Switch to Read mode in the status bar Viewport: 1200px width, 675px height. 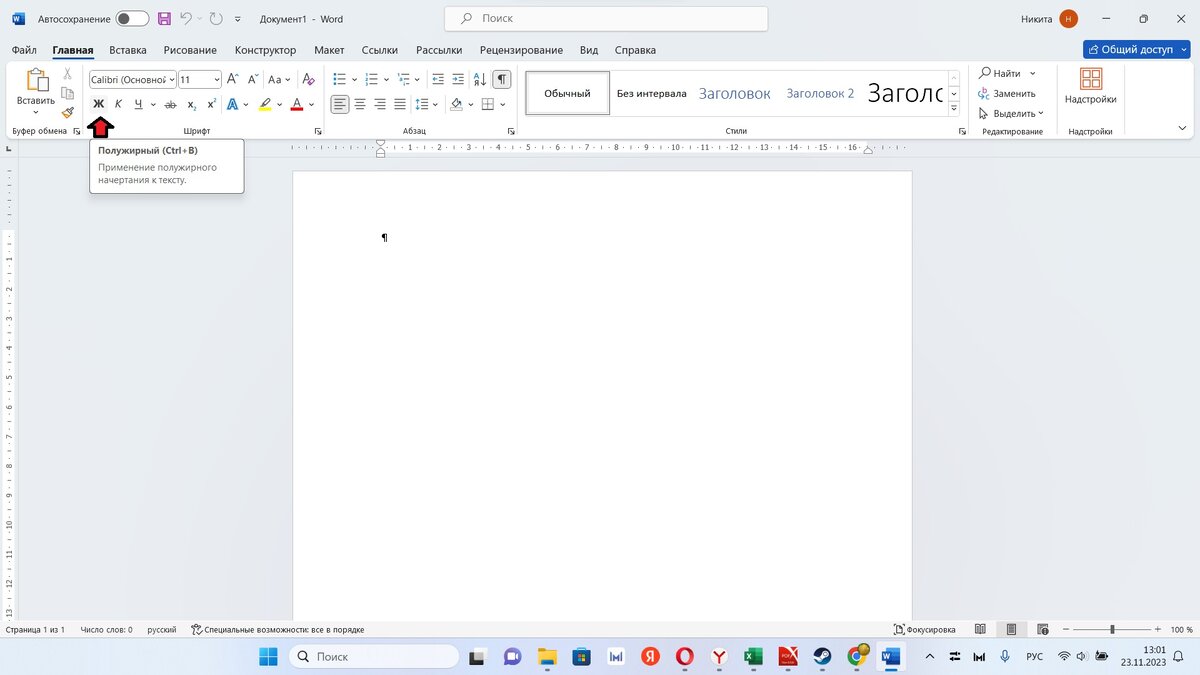click(980, 630)
